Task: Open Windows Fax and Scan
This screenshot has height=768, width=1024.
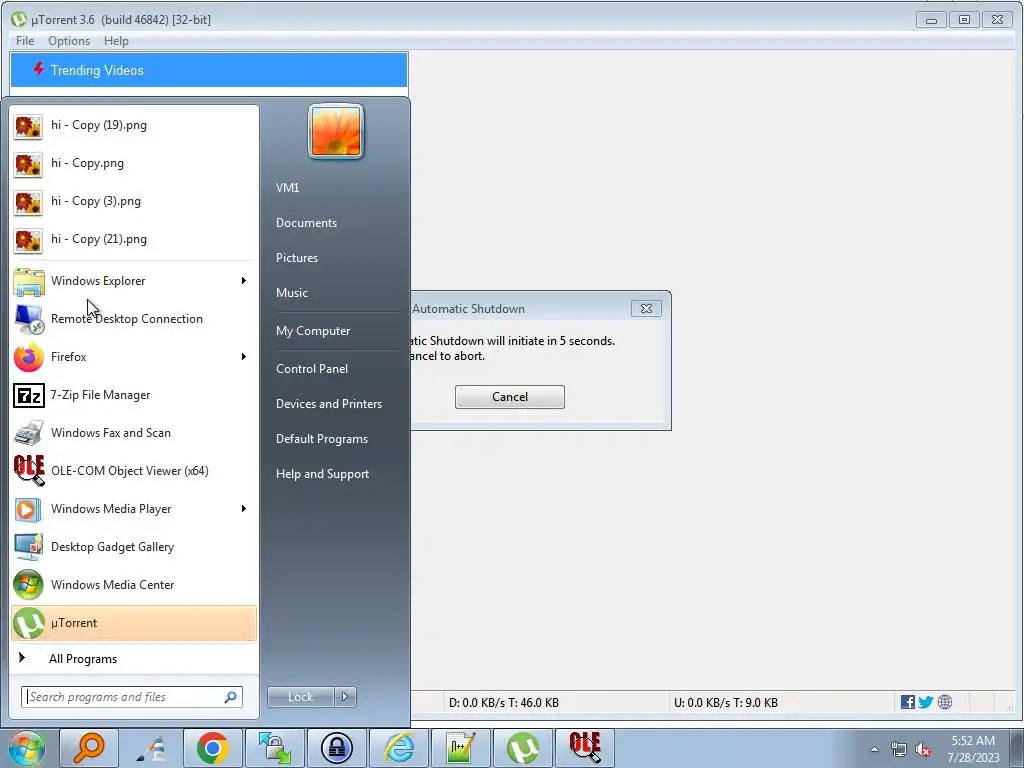Action: click(x=134, y=433)
